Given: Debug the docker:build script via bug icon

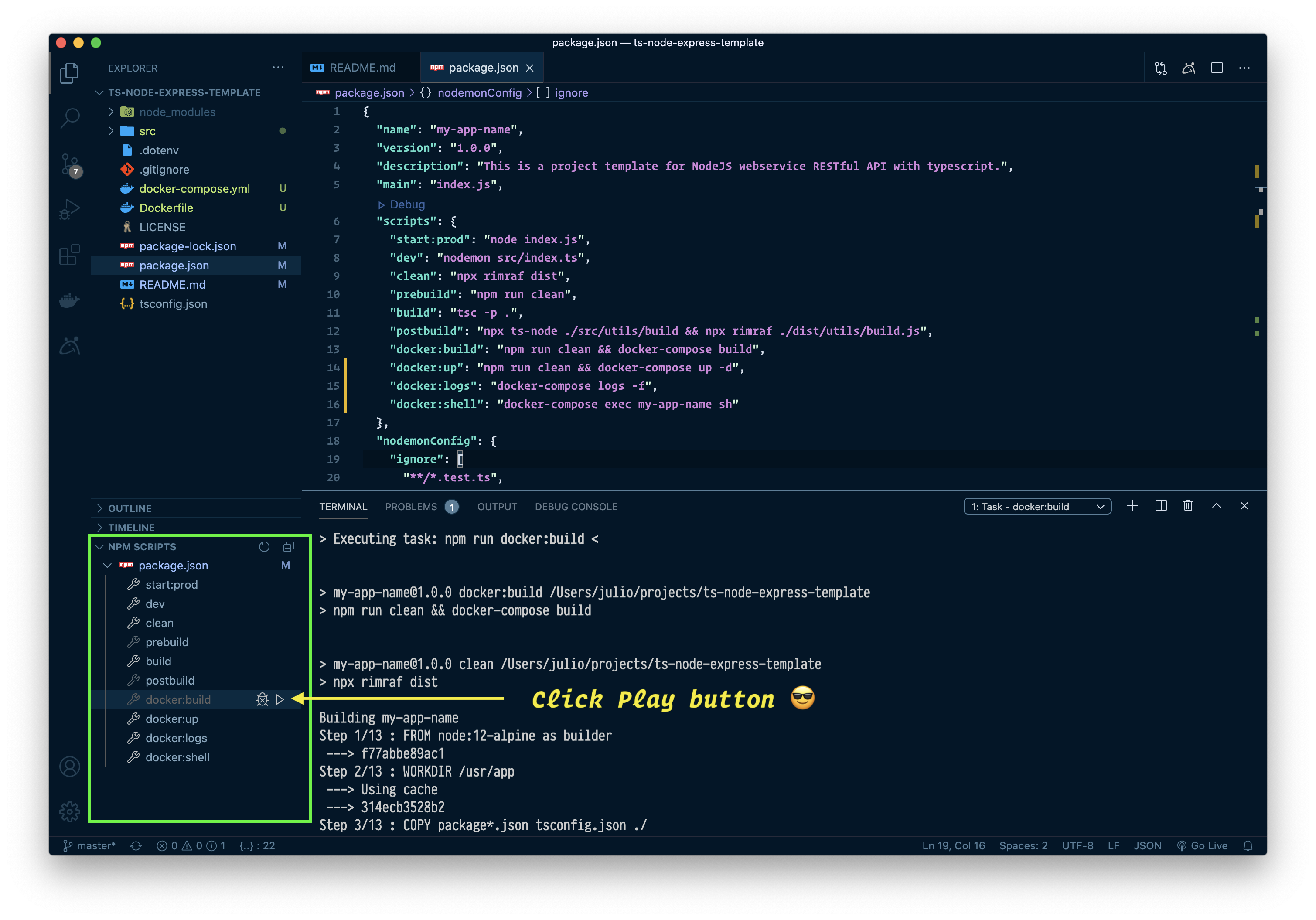Looking at the screenshot, I should point(262,699).
